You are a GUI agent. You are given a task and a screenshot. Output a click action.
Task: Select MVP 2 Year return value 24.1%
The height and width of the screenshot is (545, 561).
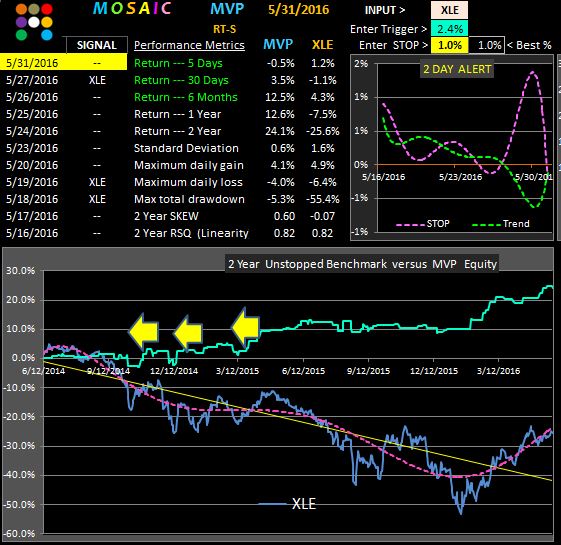(x=280, y=131)
